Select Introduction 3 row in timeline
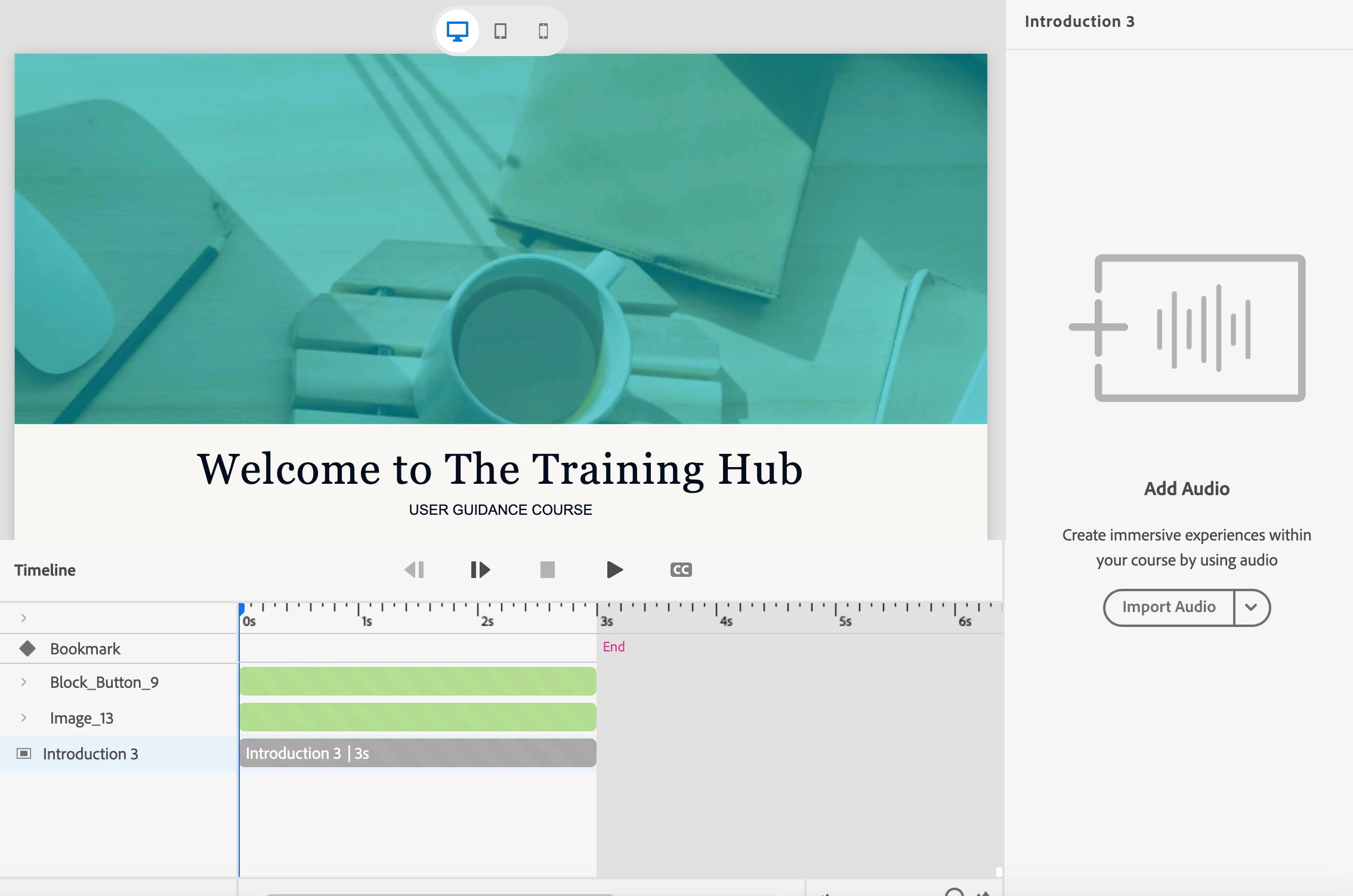The width and height of the screenshot is (1353, 896). tap(91, 754)
